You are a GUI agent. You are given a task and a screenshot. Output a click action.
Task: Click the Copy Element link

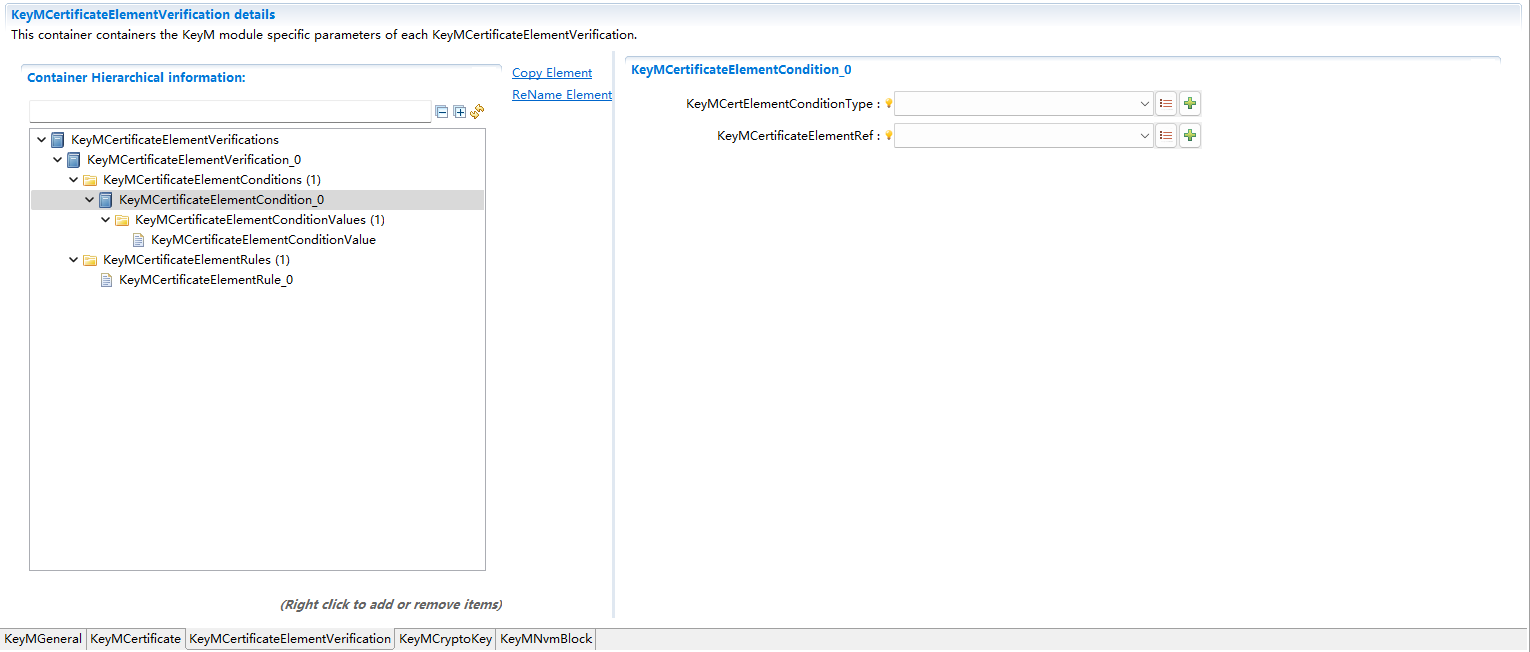551,72
